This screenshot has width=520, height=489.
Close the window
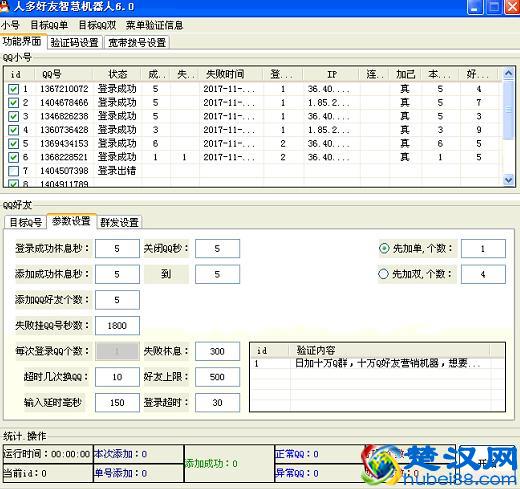(x=512, y=7)
